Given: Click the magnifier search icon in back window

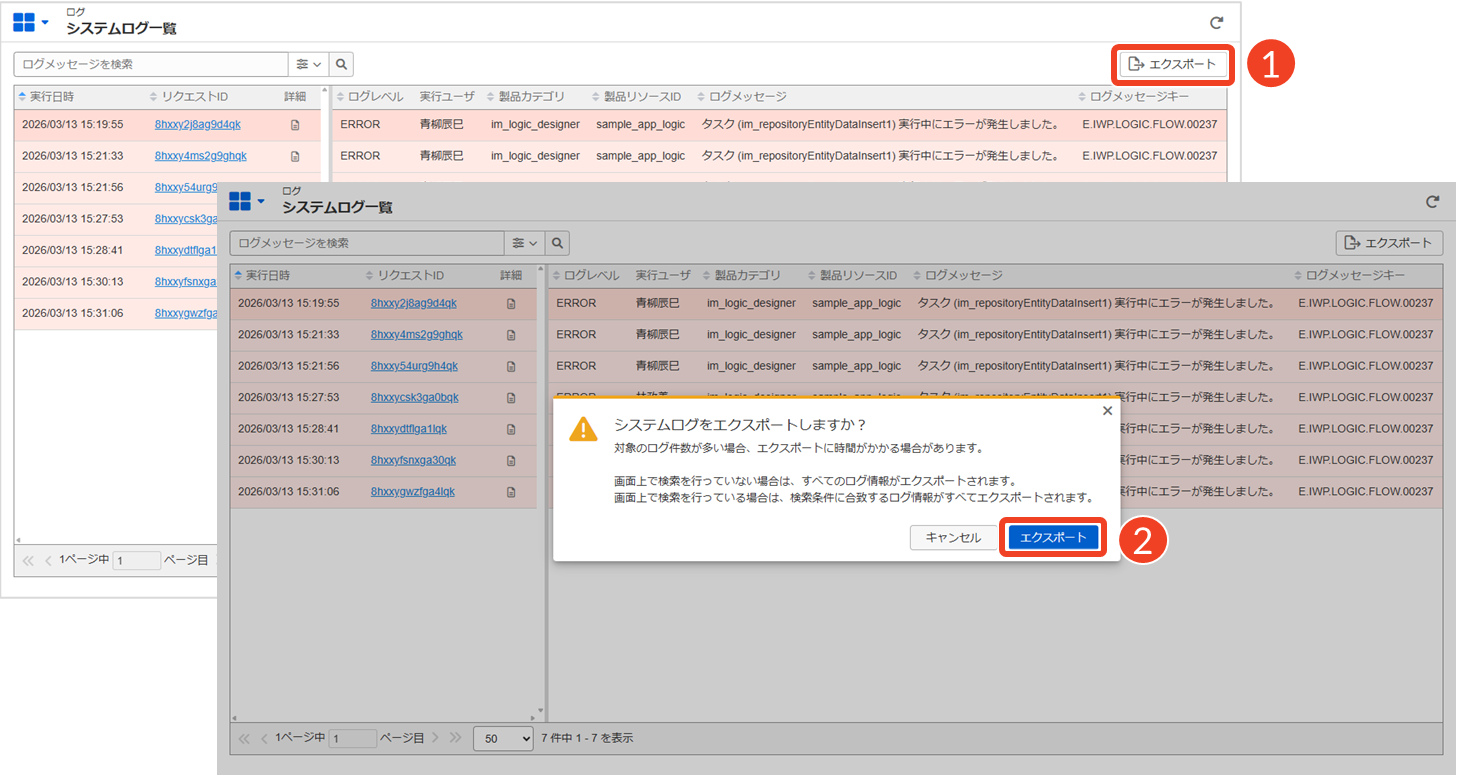Looking at the screenshot, I should click(342, 64).
